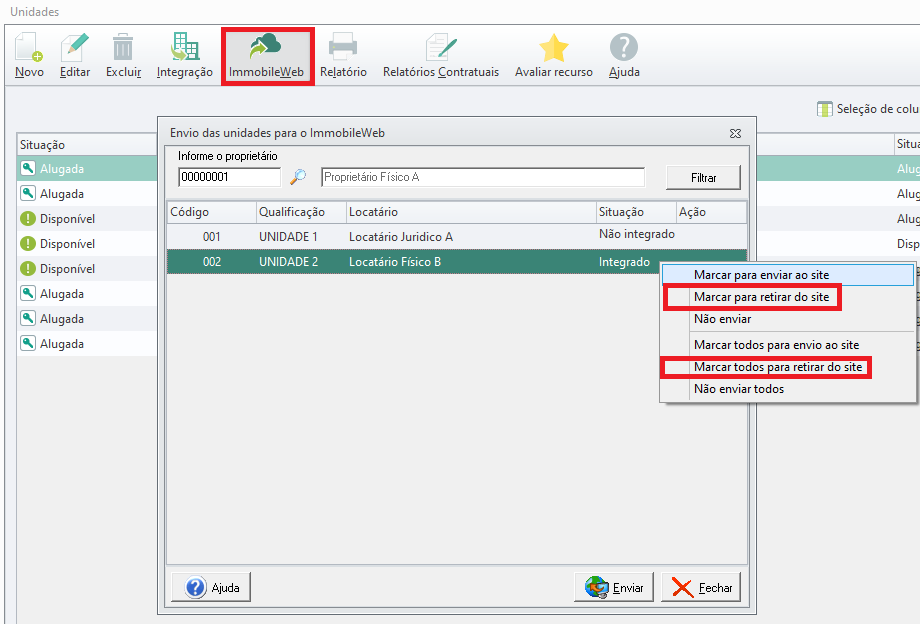Click the main window Situação column header

click(x=87, y=145)
